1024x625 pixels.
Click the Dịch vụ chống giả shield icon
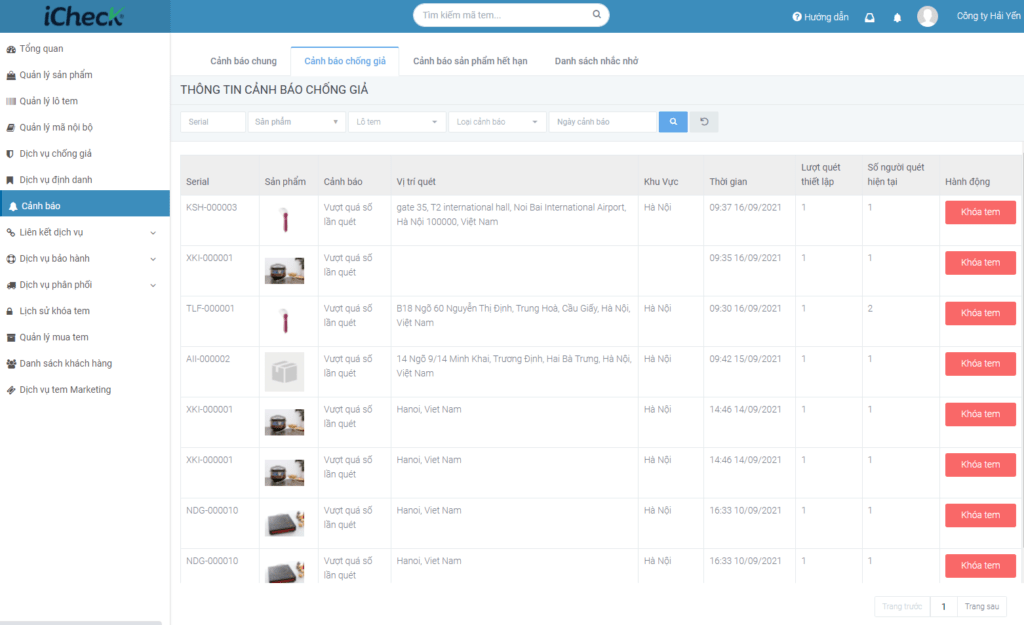click(10, 153)
